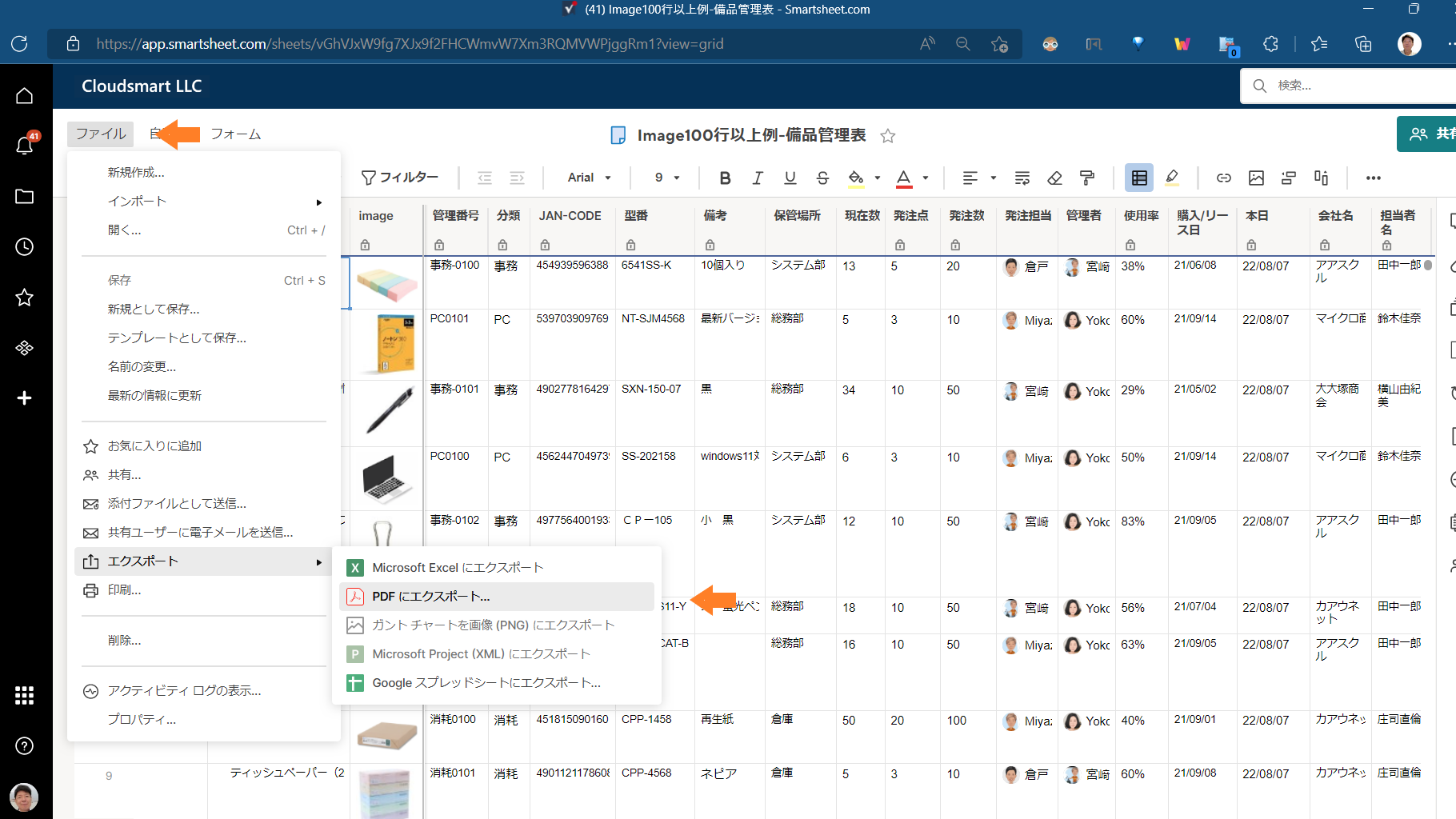Toggle text wrapping on the selection
1456x819 pixels.
pyautogui.click(x=1022, y=178)
